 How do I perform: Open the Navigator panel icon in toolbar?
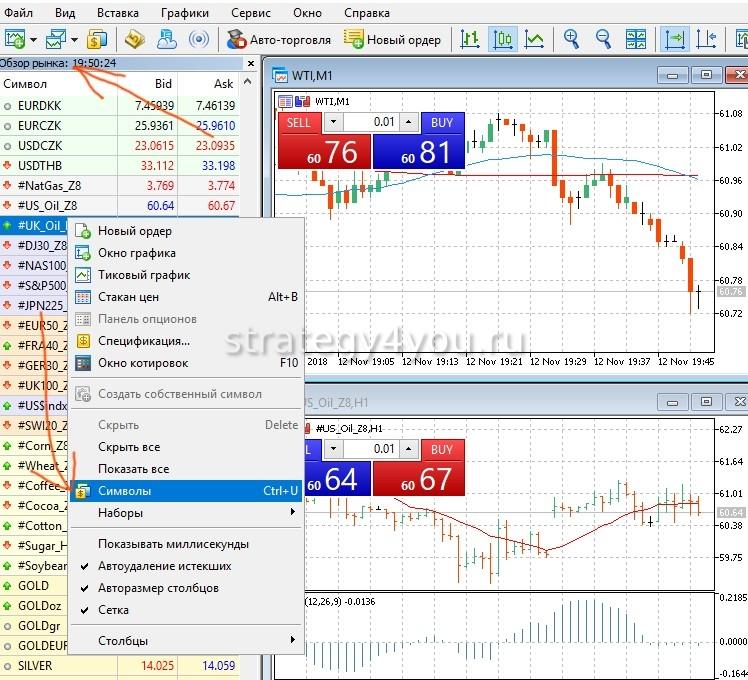point(135,39)
